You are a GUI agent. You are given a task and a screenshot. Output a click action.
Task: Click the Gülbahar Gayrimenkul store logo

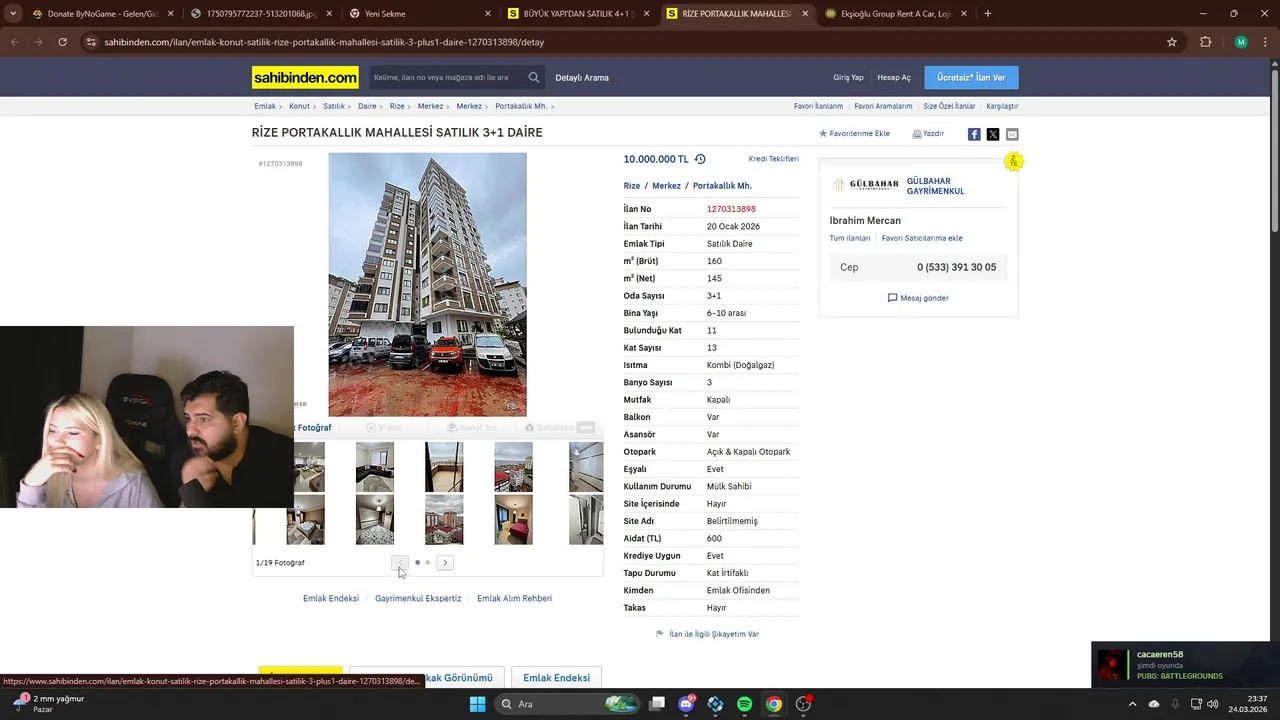pyautogui.click(x=867, y=185)
